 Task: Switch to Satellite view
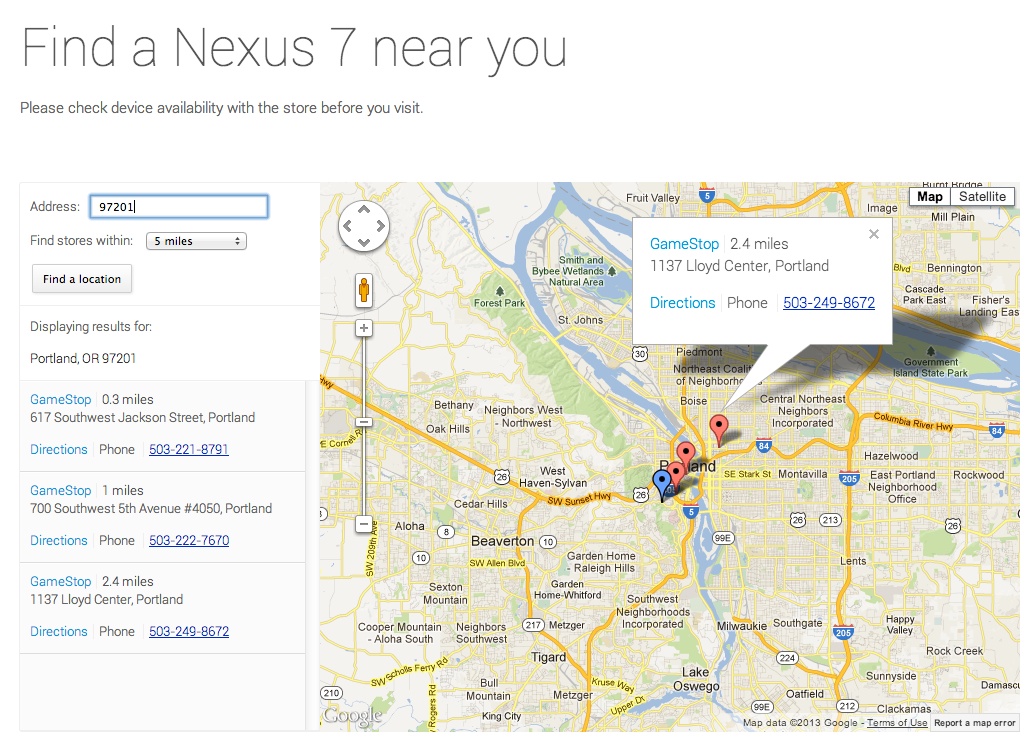point(982,197)
